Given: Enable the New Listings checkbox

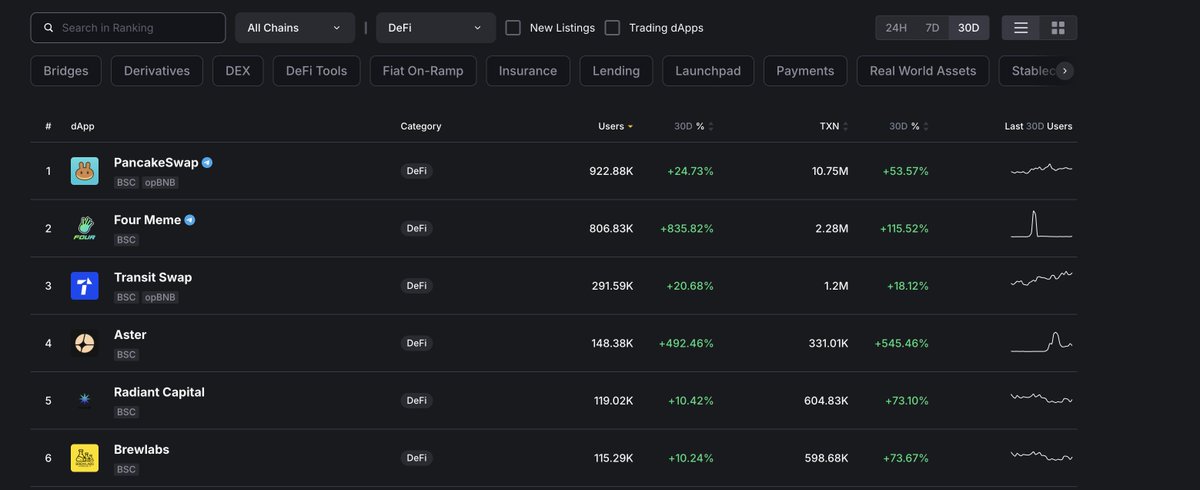Looking at the screenshot, I should (513, 28).
